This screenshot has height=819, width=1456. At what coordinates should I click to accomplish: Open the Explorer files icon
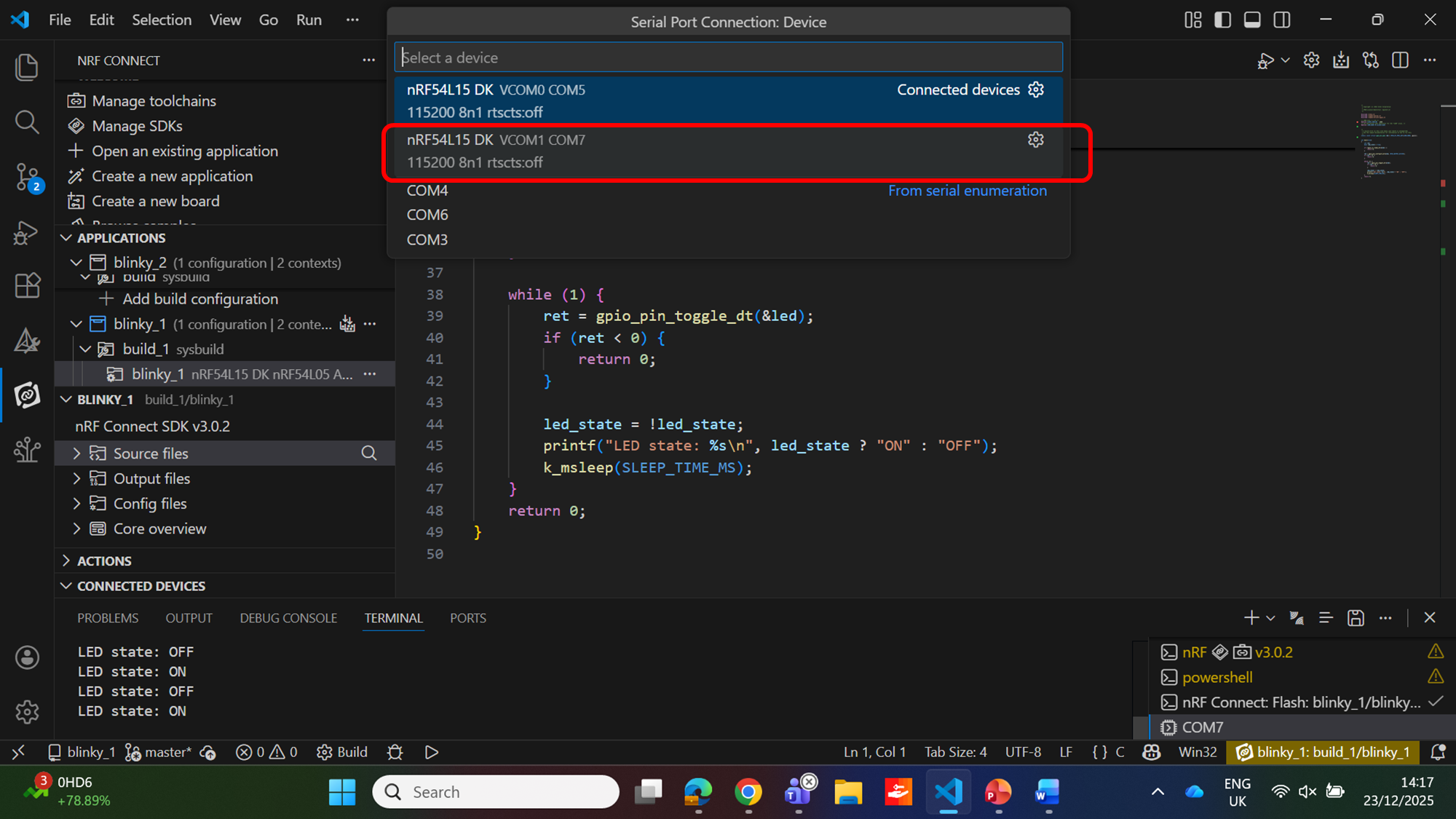pyautogui.click(x=27, y=67)
